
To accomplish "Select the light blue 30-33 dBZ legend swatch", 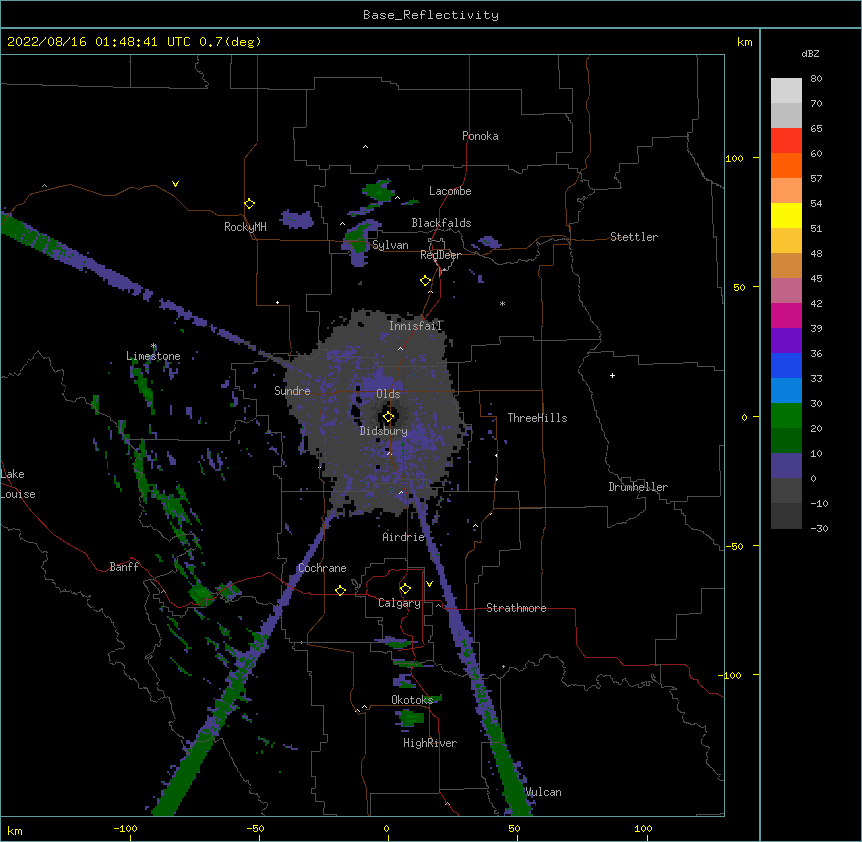I will click(x=786, y=391).
